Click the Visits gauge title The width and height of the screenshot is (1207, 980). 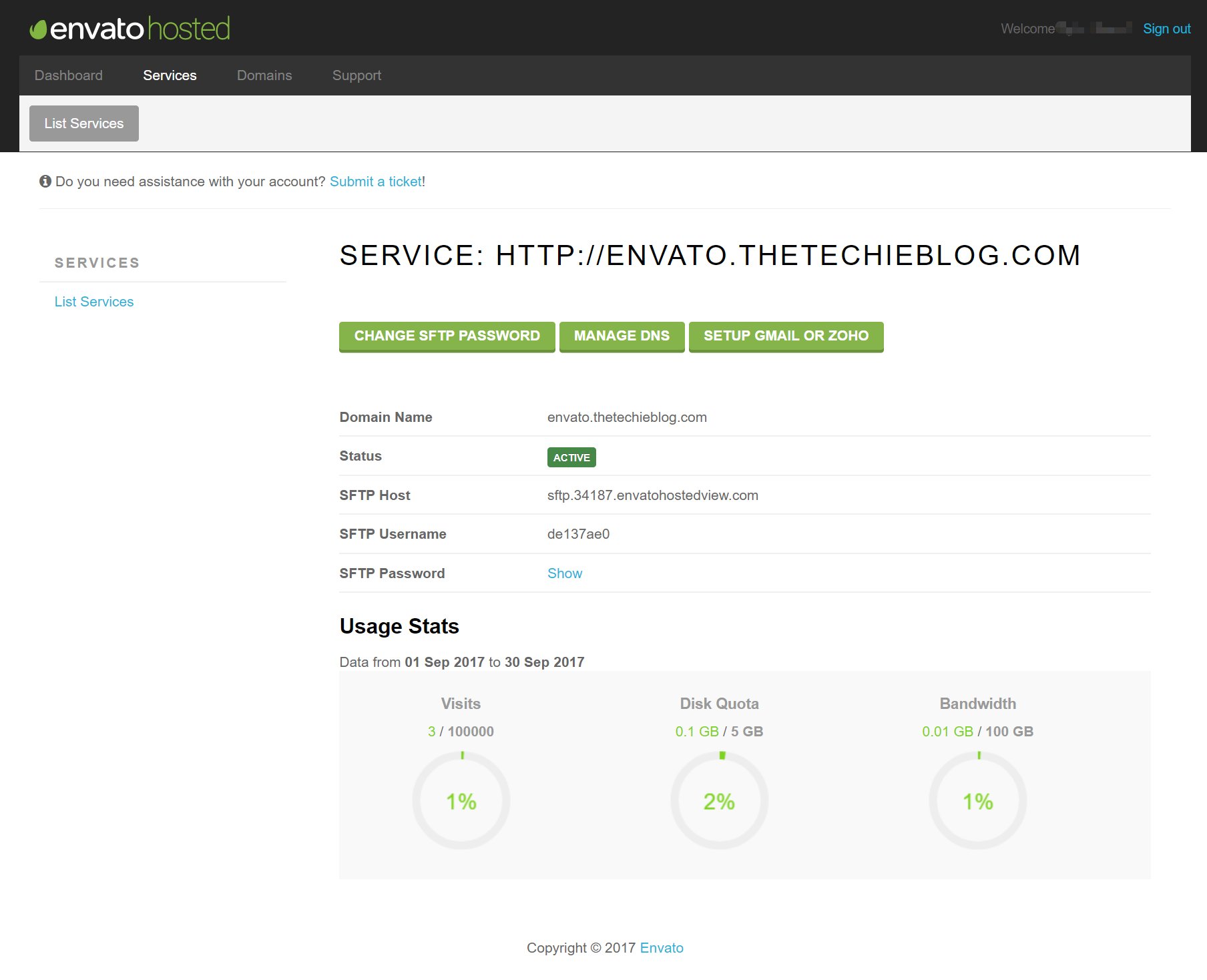point(461,704)
